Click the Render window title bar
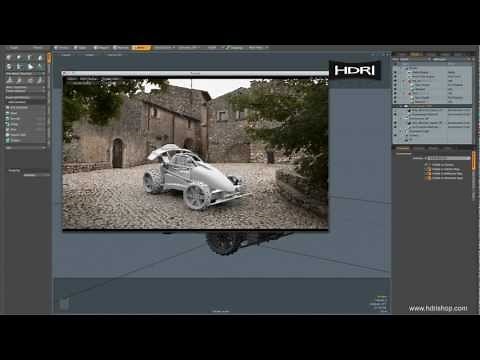Viewport: 480px width, 360px height. (195, 73)
